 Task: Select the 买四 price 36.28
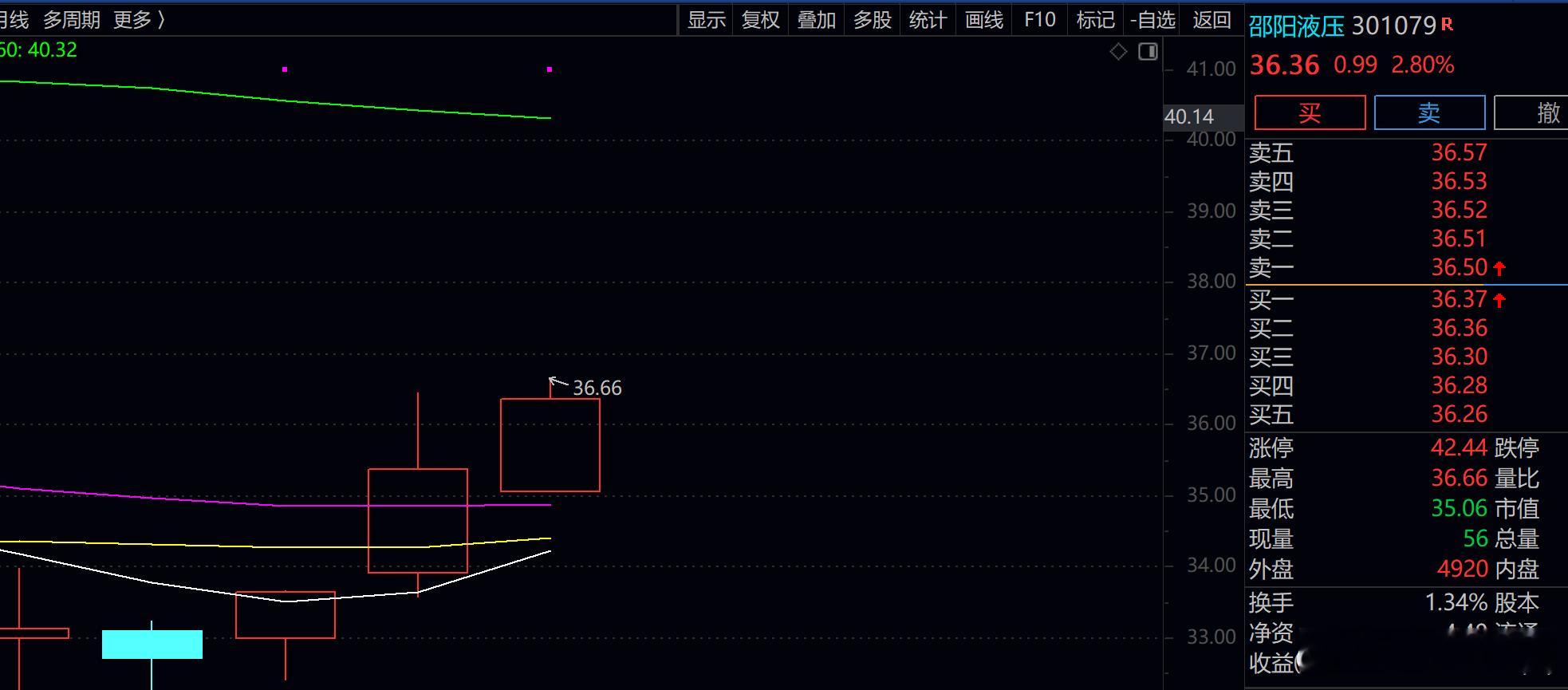(x=1459, y=385)
